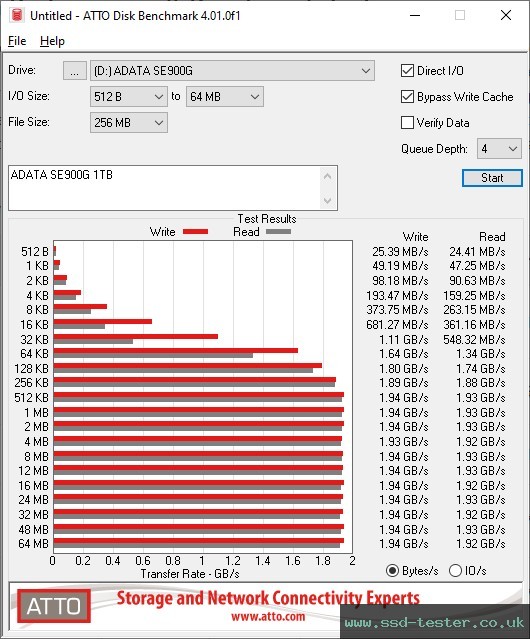Expand the Drive selection dropdown
530x639 pixels.
(x=232, y=71)
